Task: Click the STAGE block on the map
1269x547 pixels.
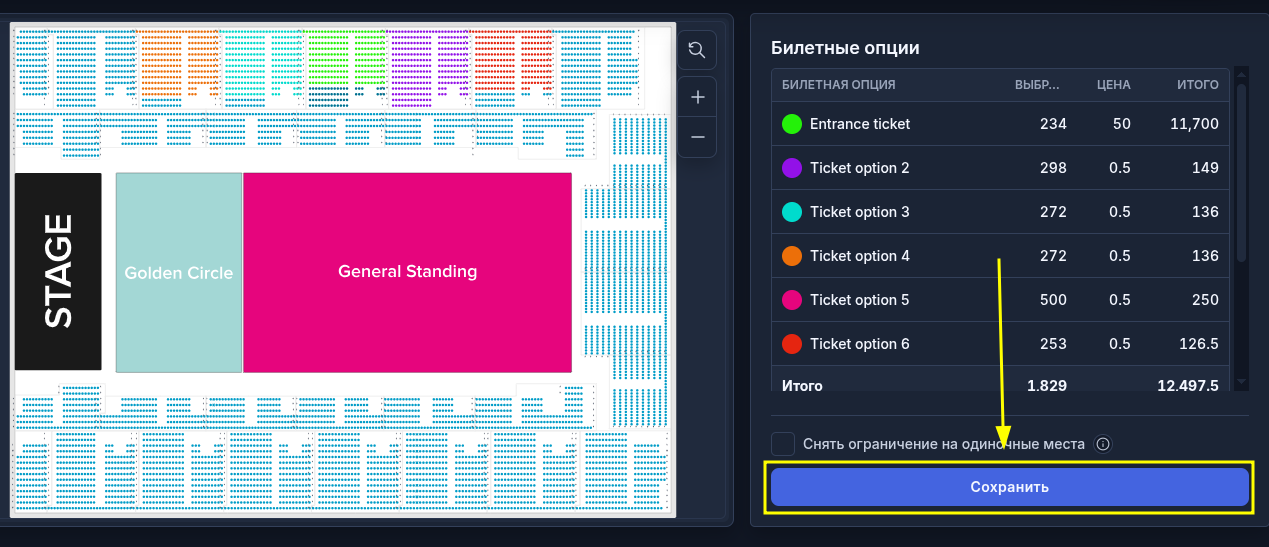Action: [58, 270]
